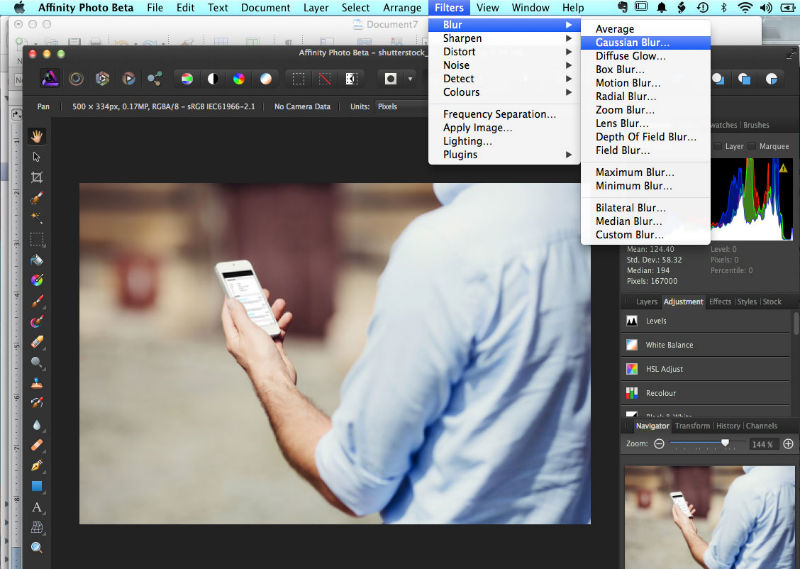Select the Text tool
The width and height of the screenshot is (800, 569).
(37, 507)
